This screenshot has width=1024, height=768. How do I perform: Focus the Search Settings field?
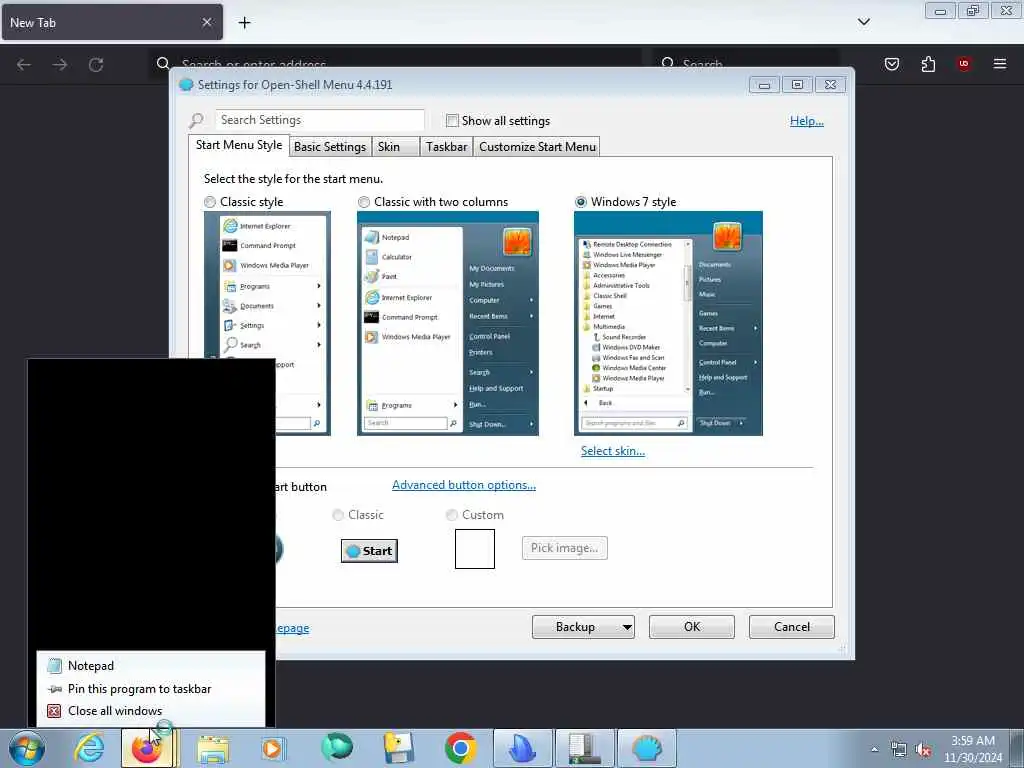tap(319, 120)
